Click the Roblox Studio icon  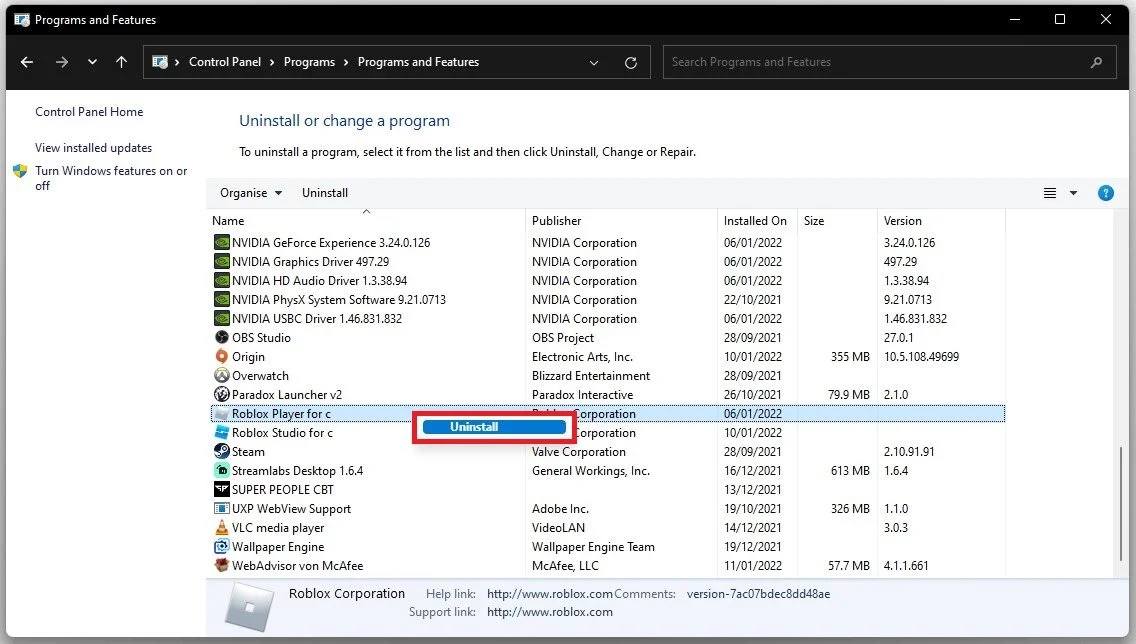222,432
